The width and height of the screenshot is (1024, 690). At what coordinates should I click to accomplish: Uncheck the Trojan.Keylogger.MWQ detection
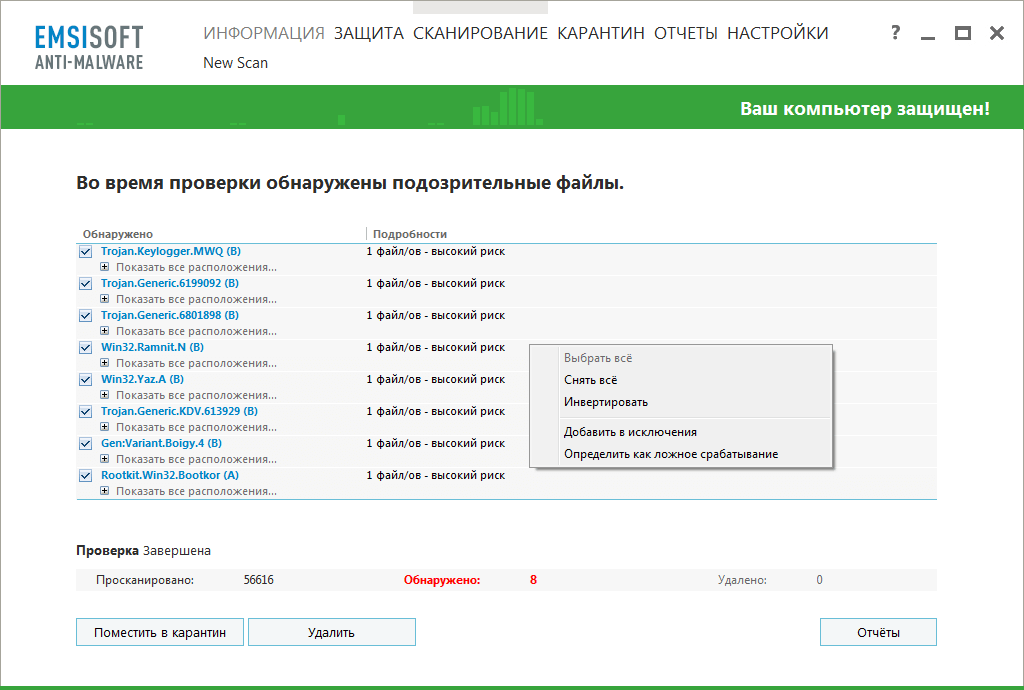point(85,251)
